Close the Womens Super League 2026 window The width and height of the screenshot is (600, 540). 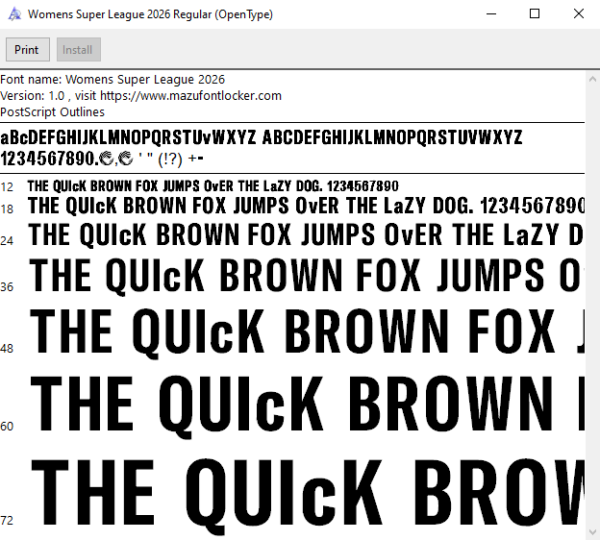click(x=579, y=14)
